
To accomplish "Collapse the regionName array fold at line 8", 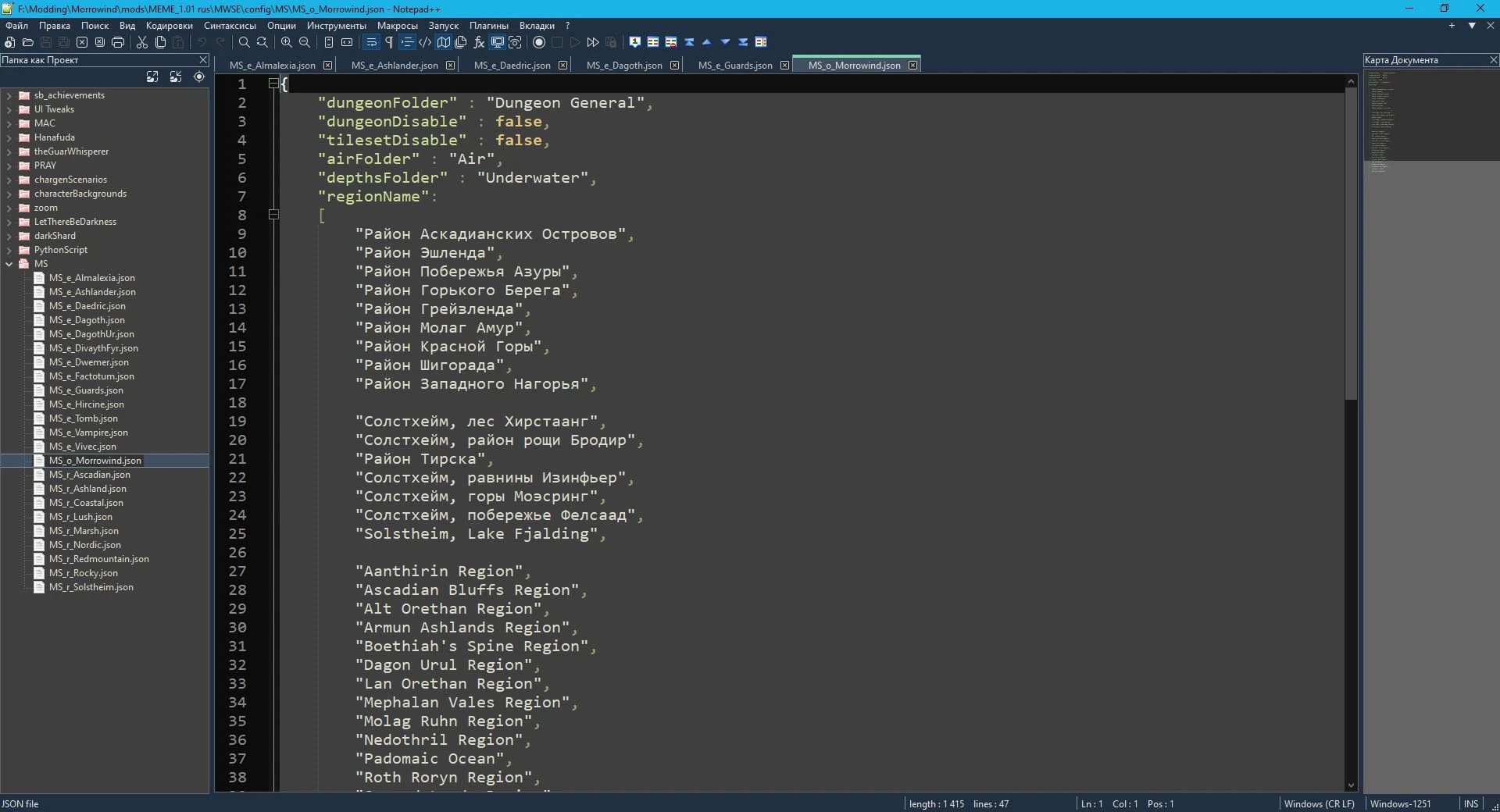I will tap(273, 214).
